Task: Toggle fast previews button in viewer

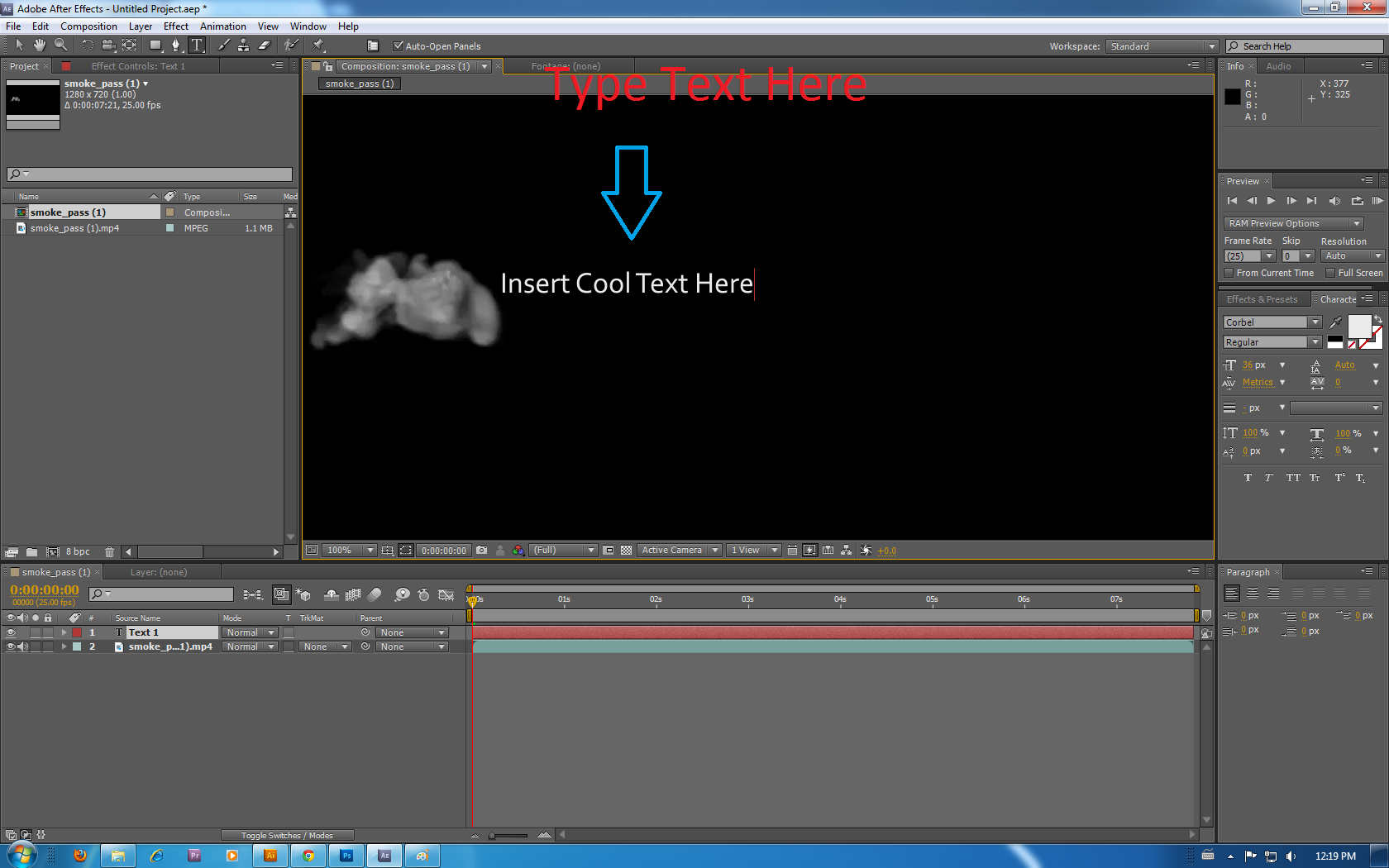Action: [810, 550]
